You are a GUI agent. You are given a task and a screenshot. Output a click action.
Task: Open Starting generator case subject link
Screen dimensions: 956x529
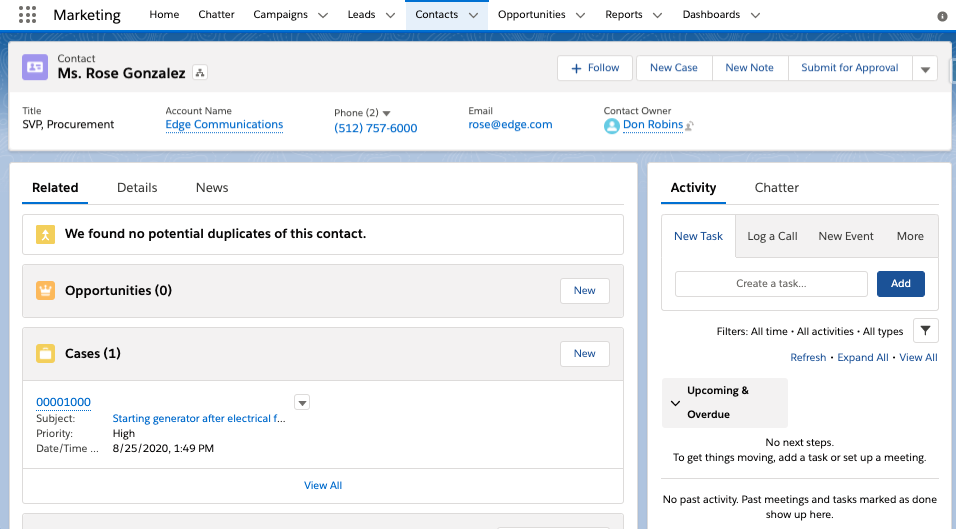[199, 419]
